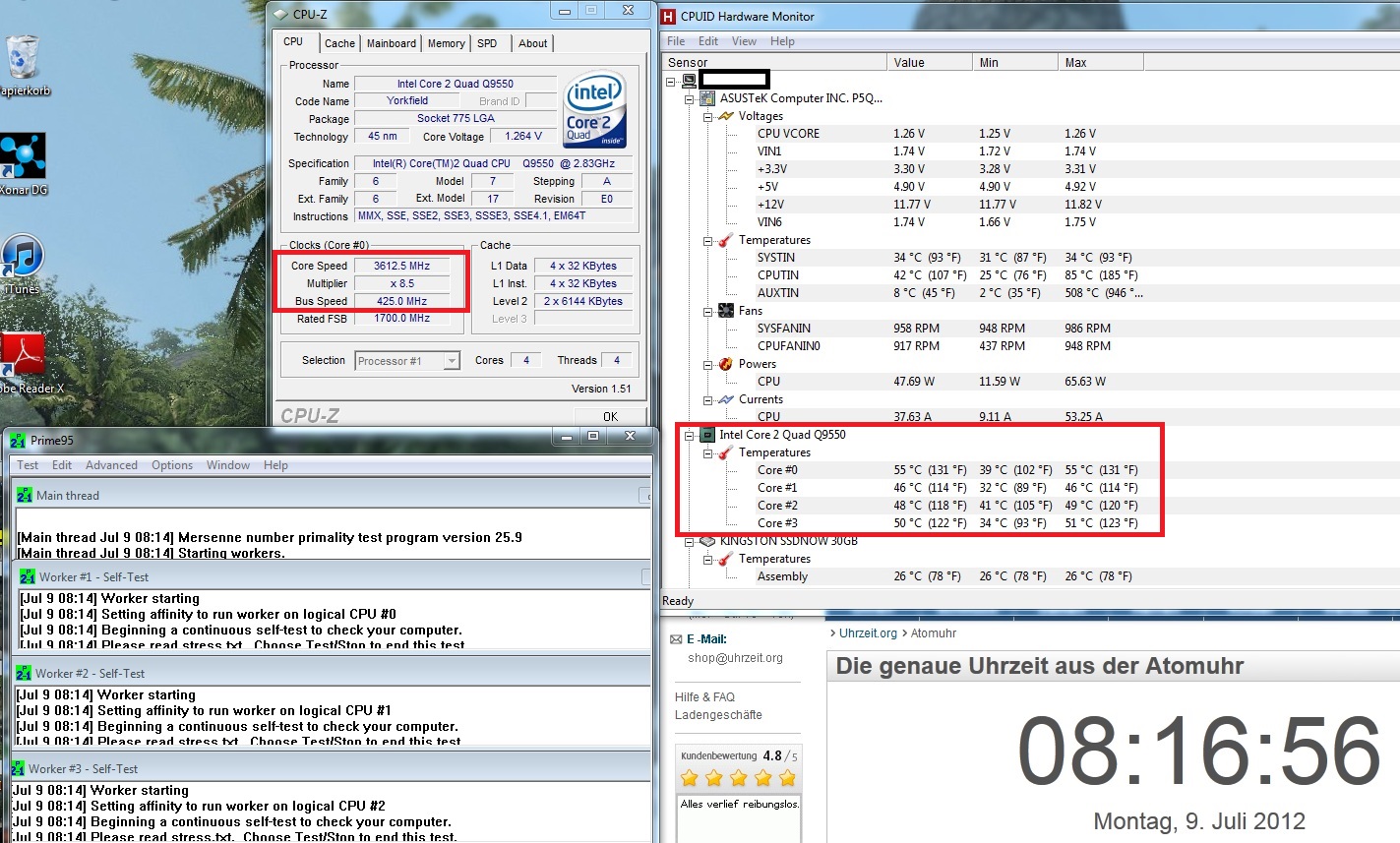
Task: Collapse the Intel Core 2 Quad Q9550 node
Action: pyautogui.click(x=689, y=435)
